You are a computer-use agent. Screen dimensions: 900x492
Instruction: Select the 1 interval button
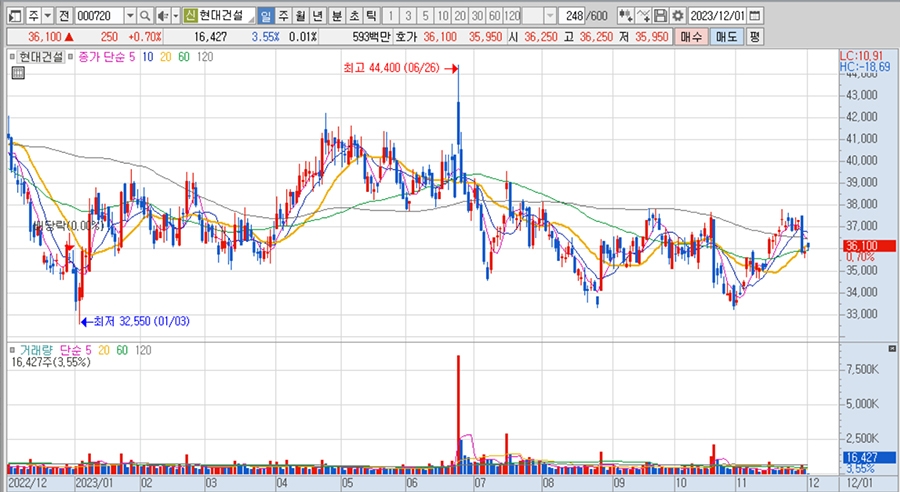click(391, 16)
